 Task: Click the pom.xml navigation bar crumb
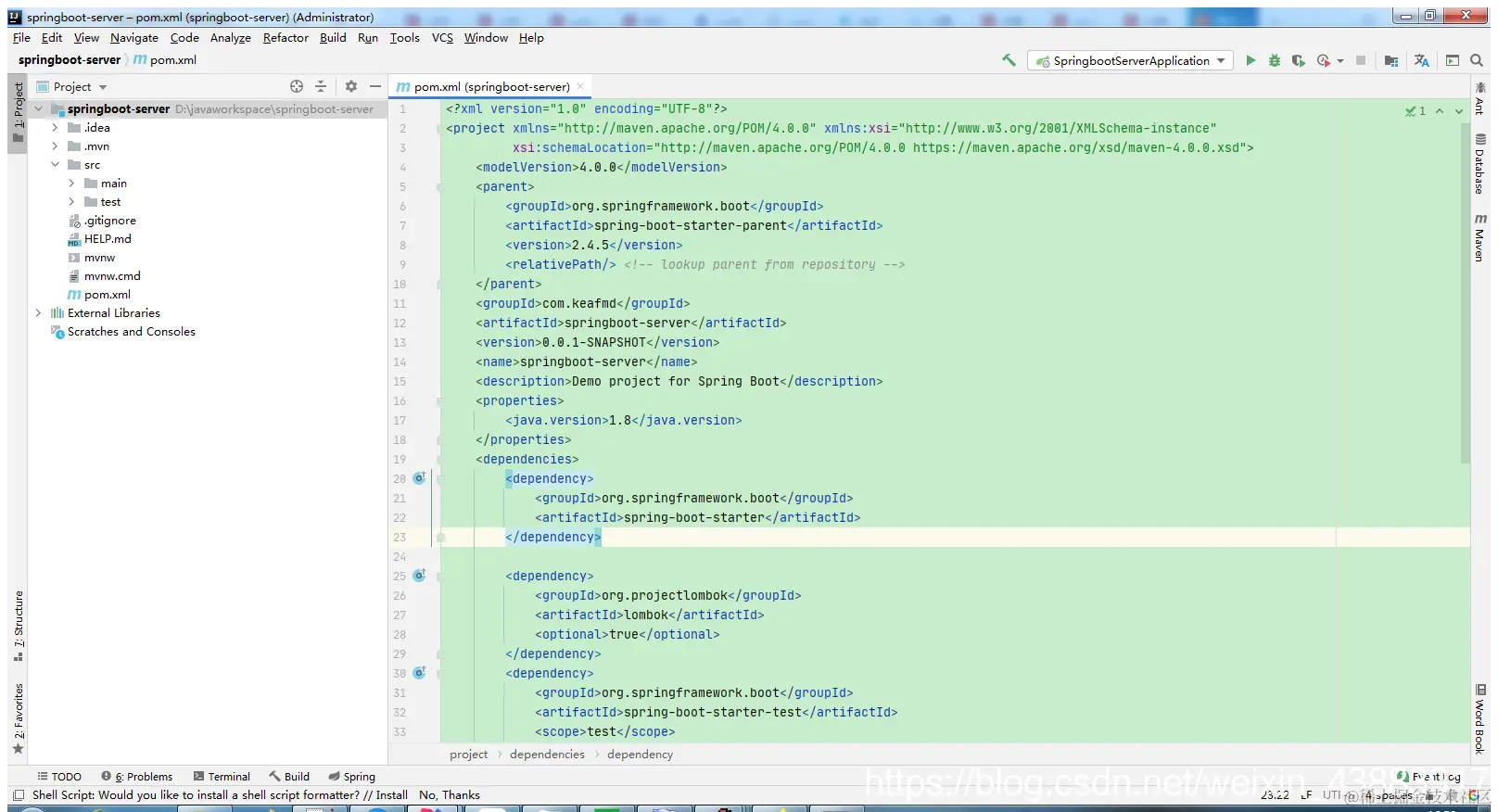pyautogui.click(x=165, y=60)
